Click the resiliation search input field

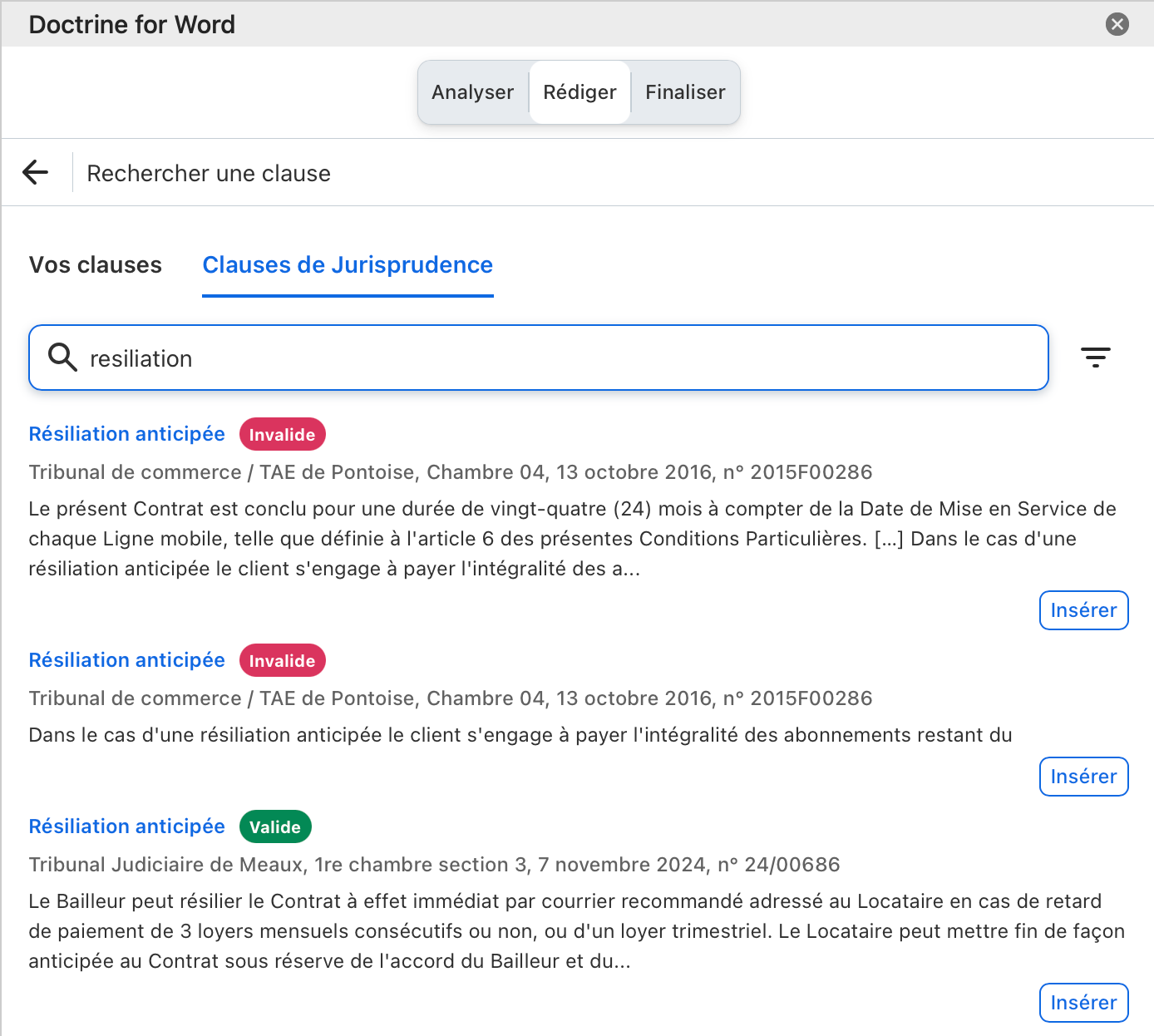point(539,358)
